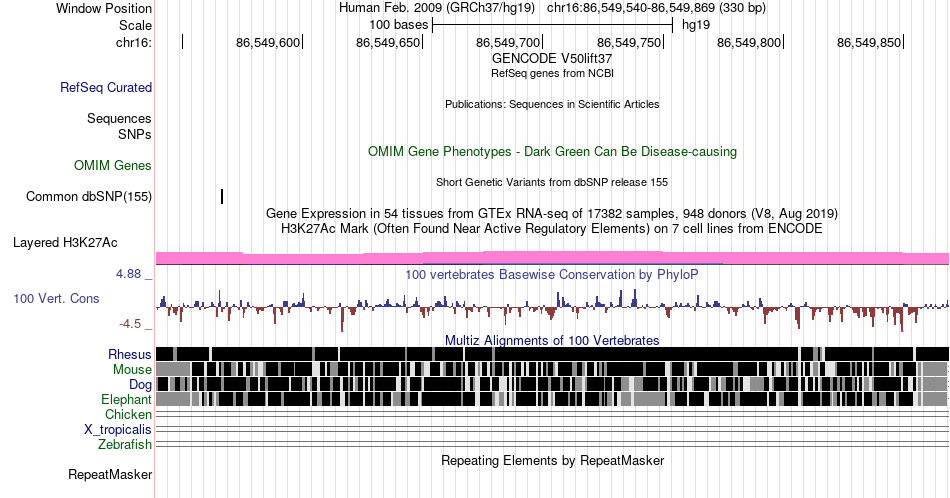Click the Rhesus alignment block row

[552, 354]
